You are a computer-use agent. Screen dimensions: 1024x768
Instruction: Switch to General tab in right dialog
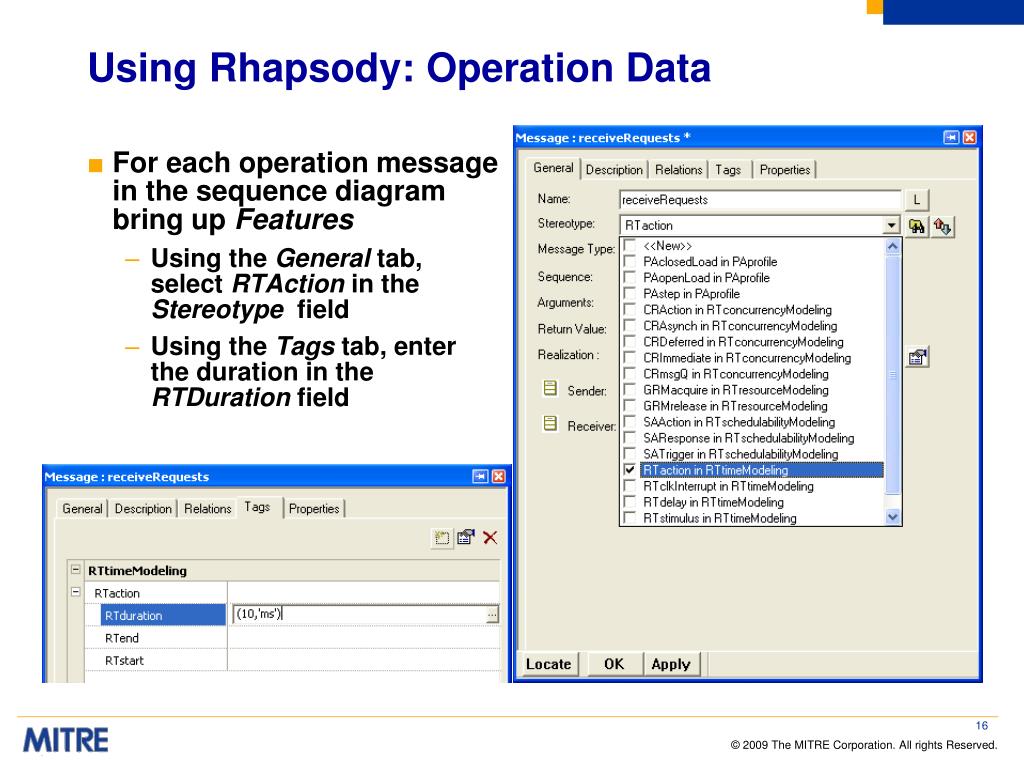(553, 168)
